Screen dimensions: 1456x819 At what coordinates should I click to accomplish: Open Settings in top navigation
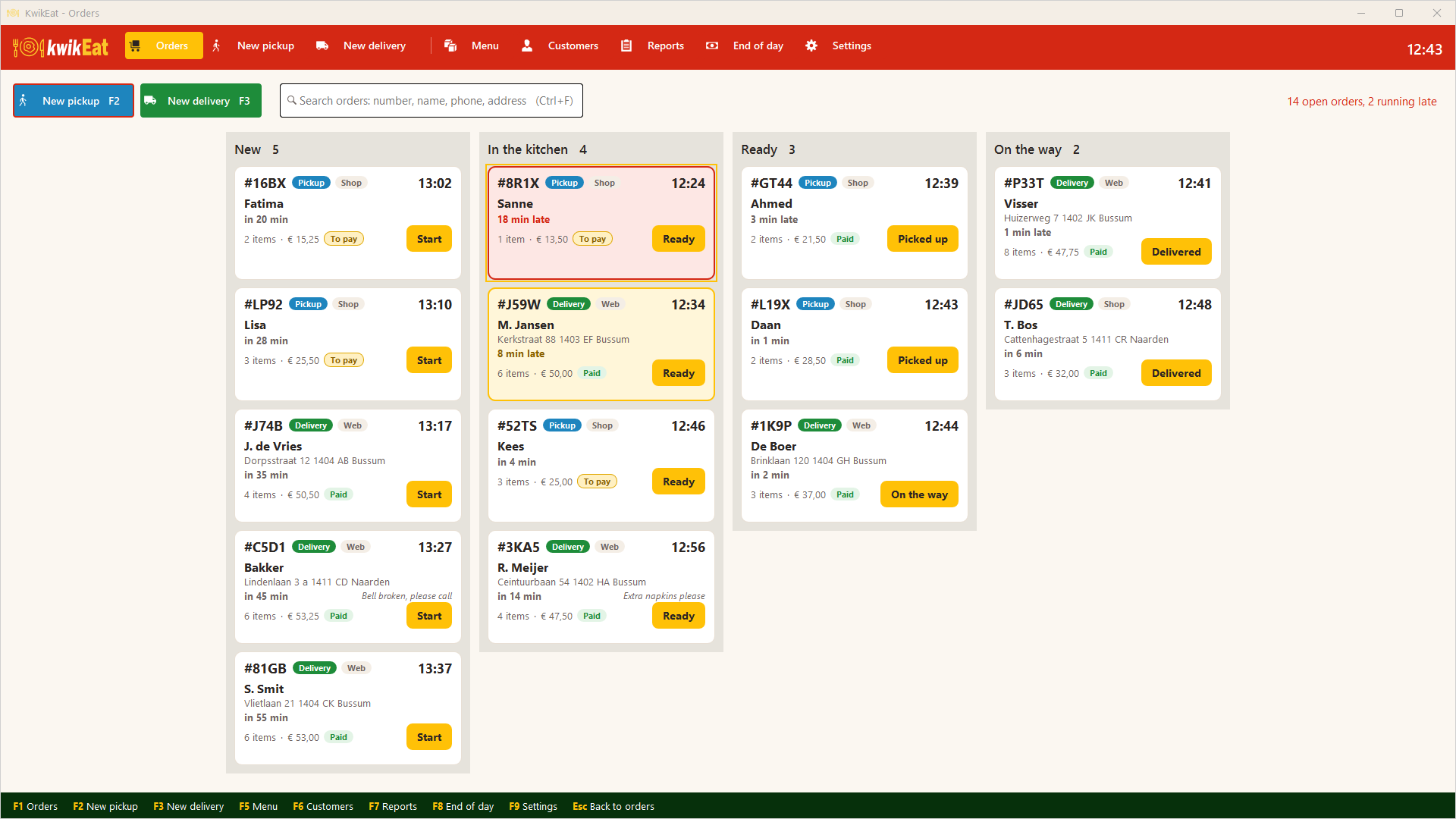click(x=839, y=45)
